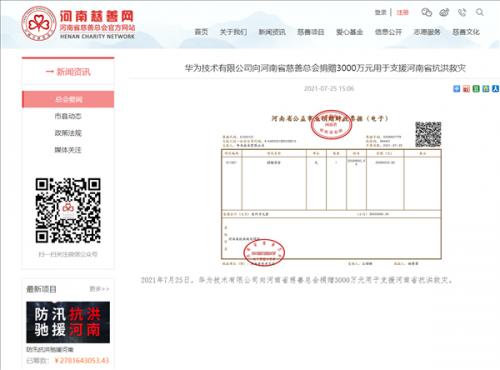Open the 慈善项目 navigation item
The width and height of the screenshot is (500, 370).
tap(311, 32)
